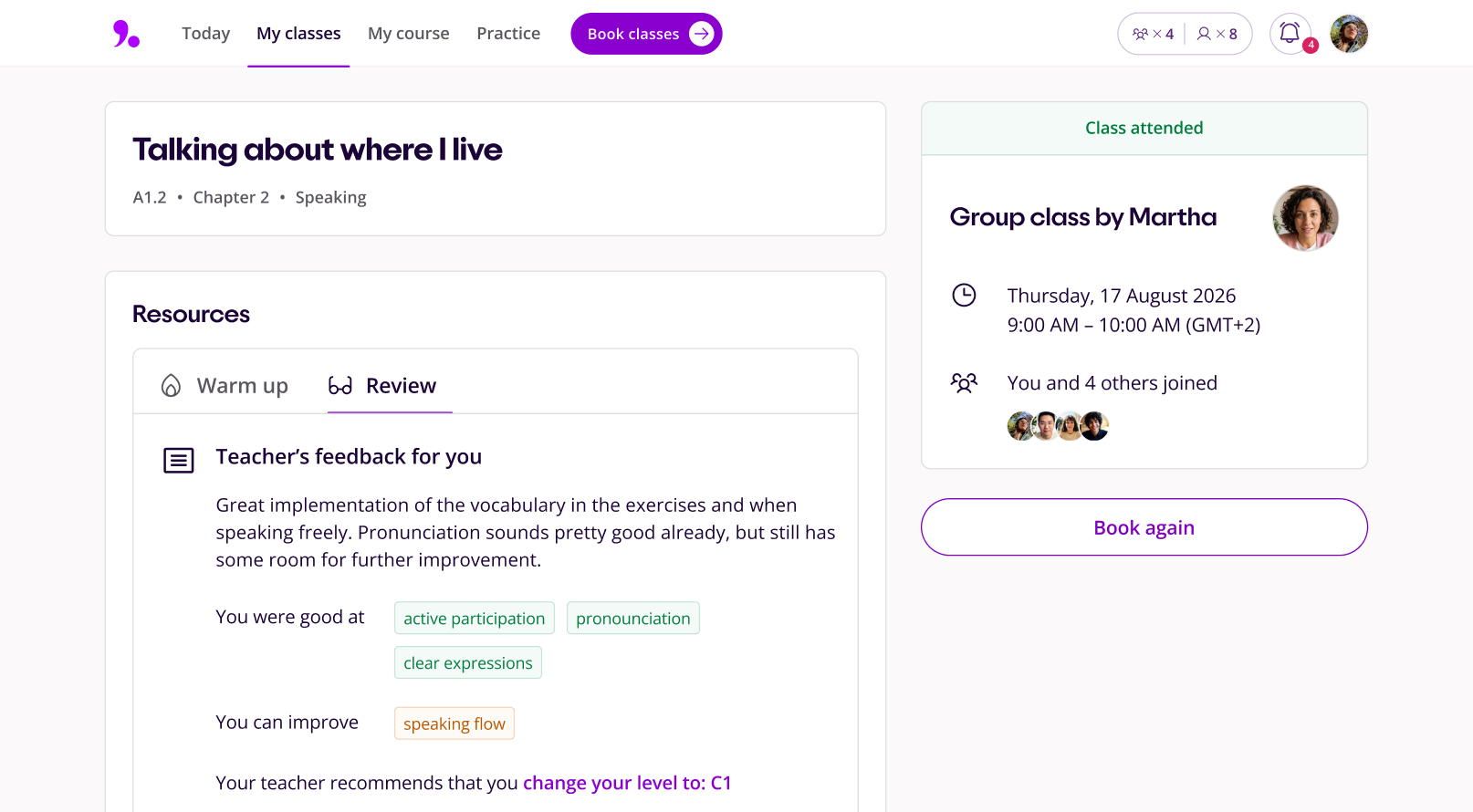This screenshot has width=1473, height=812.
Task: Click the group class credits icon
Action: tap(1141, 34)
